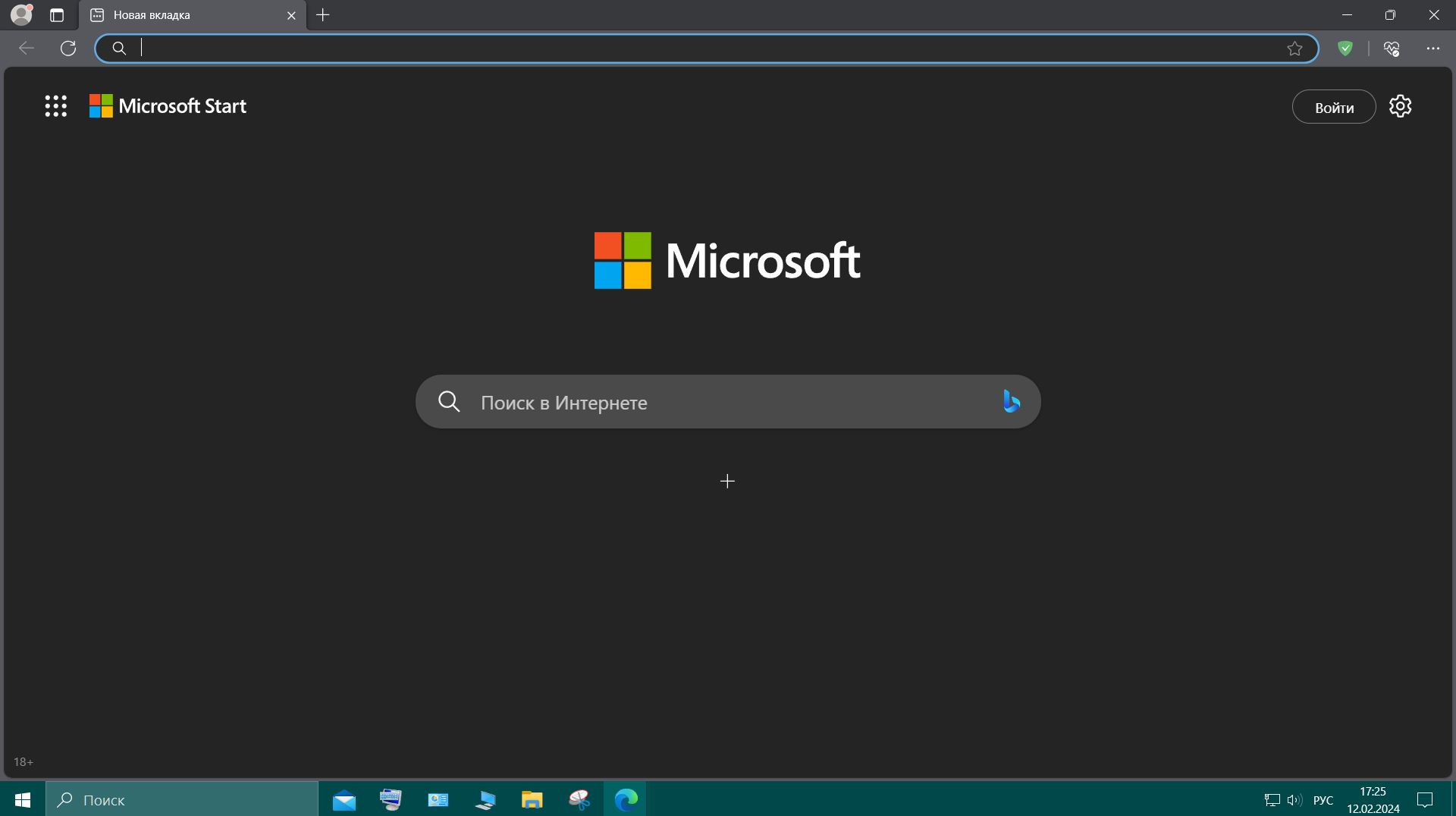
Task: Add this page to favorites star
Action: (x=1294, y=49)
